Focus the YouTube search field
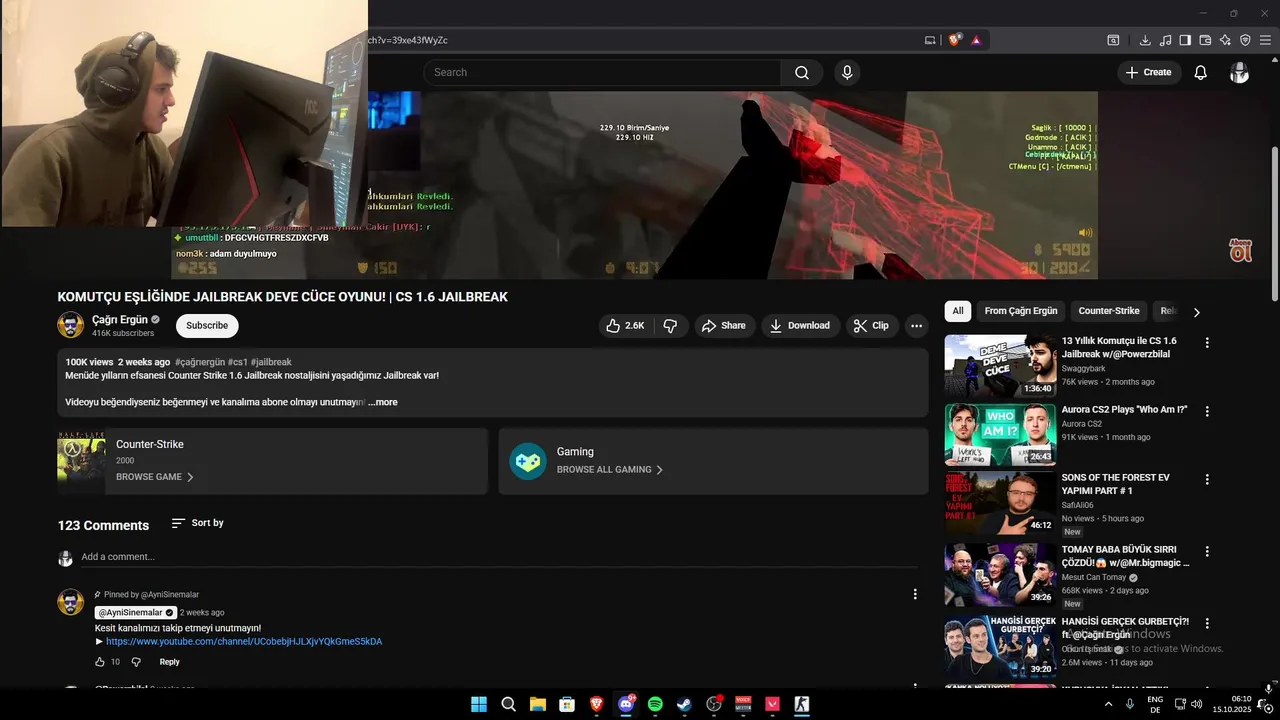 tap(602, 72)
